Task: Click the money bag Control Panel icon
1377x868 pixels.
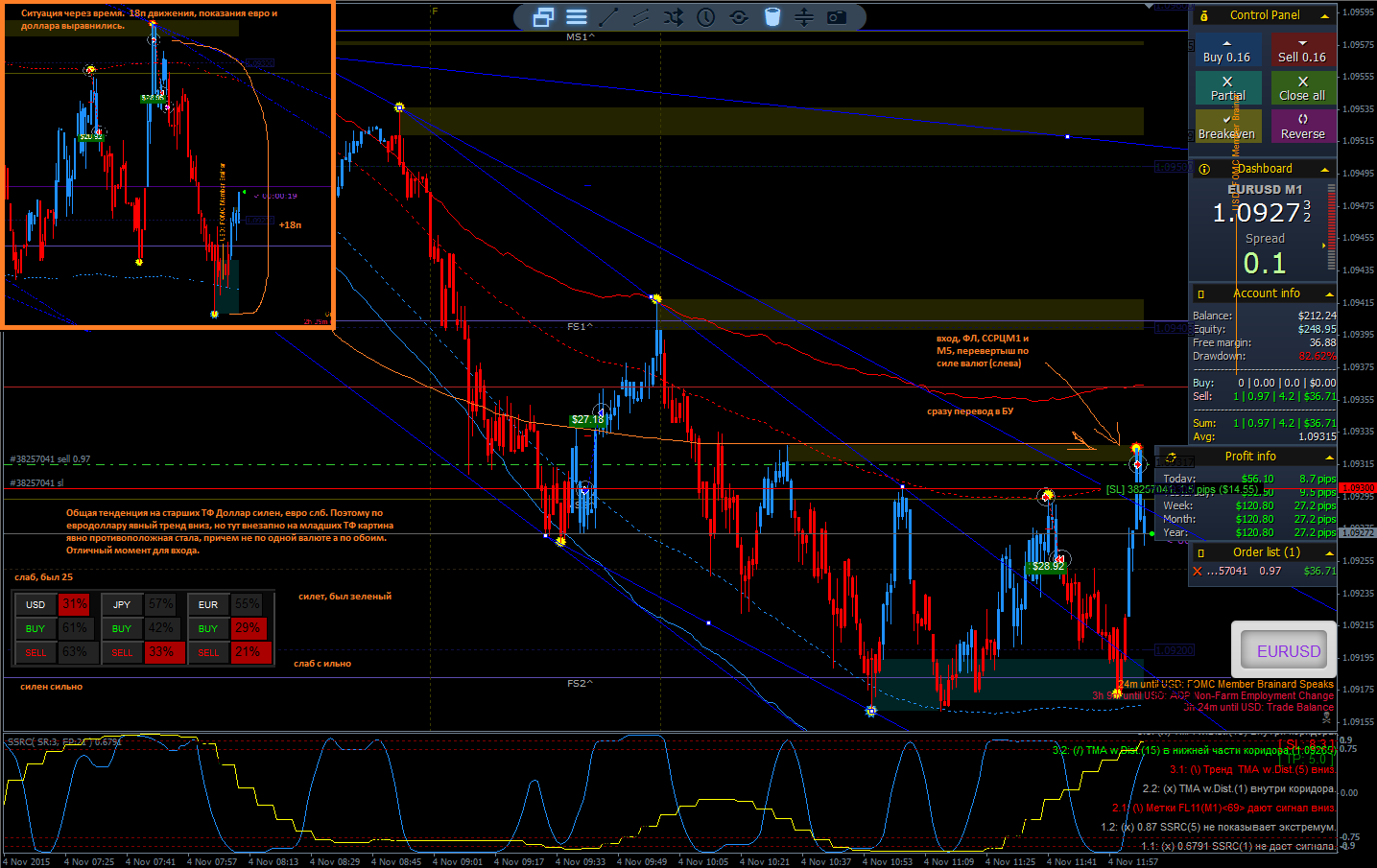Action: [1203, 15]
